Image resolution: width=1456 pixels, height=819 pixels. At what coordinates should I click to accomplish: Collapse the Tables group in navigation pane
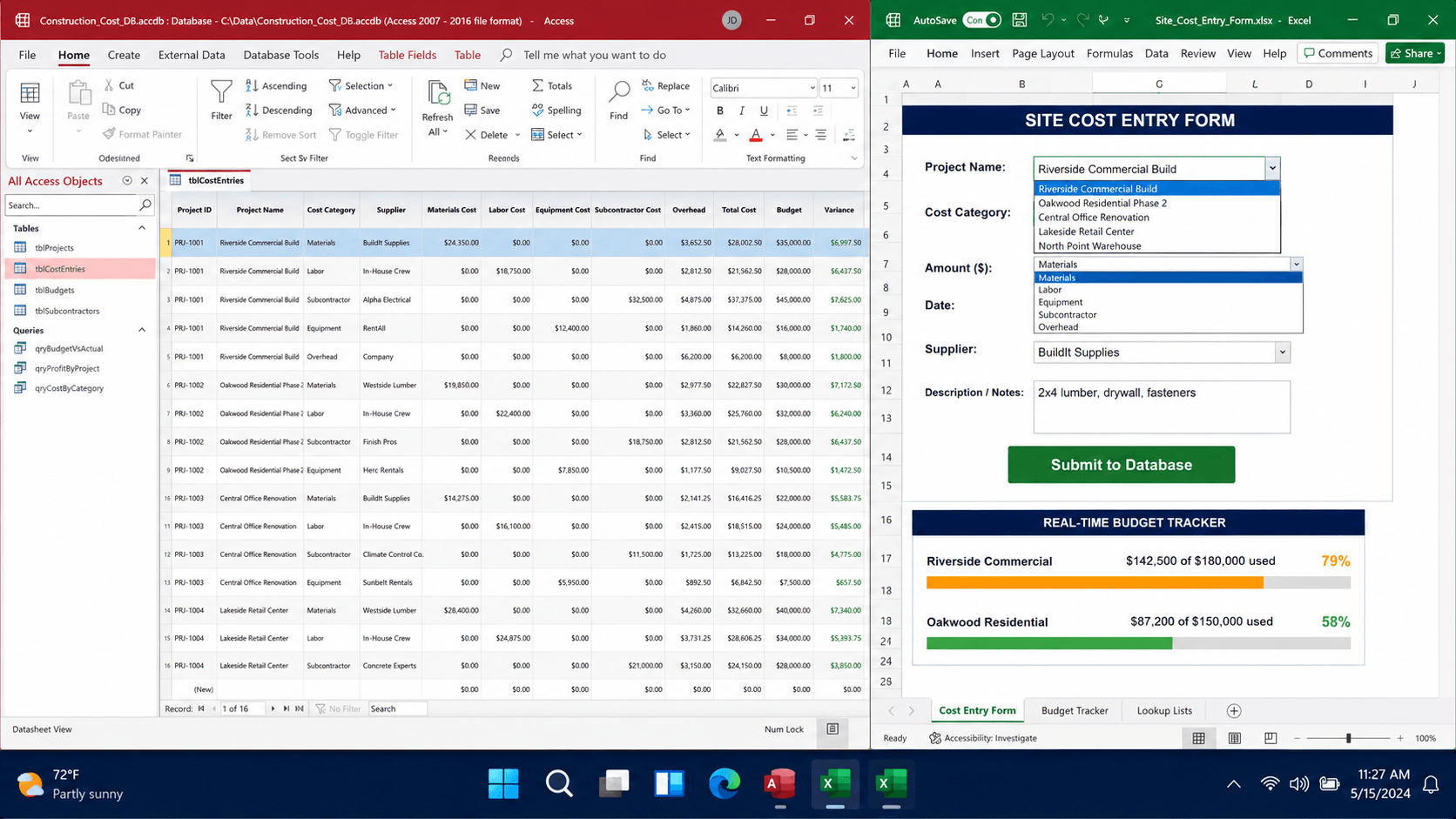(x=142, y=228)
